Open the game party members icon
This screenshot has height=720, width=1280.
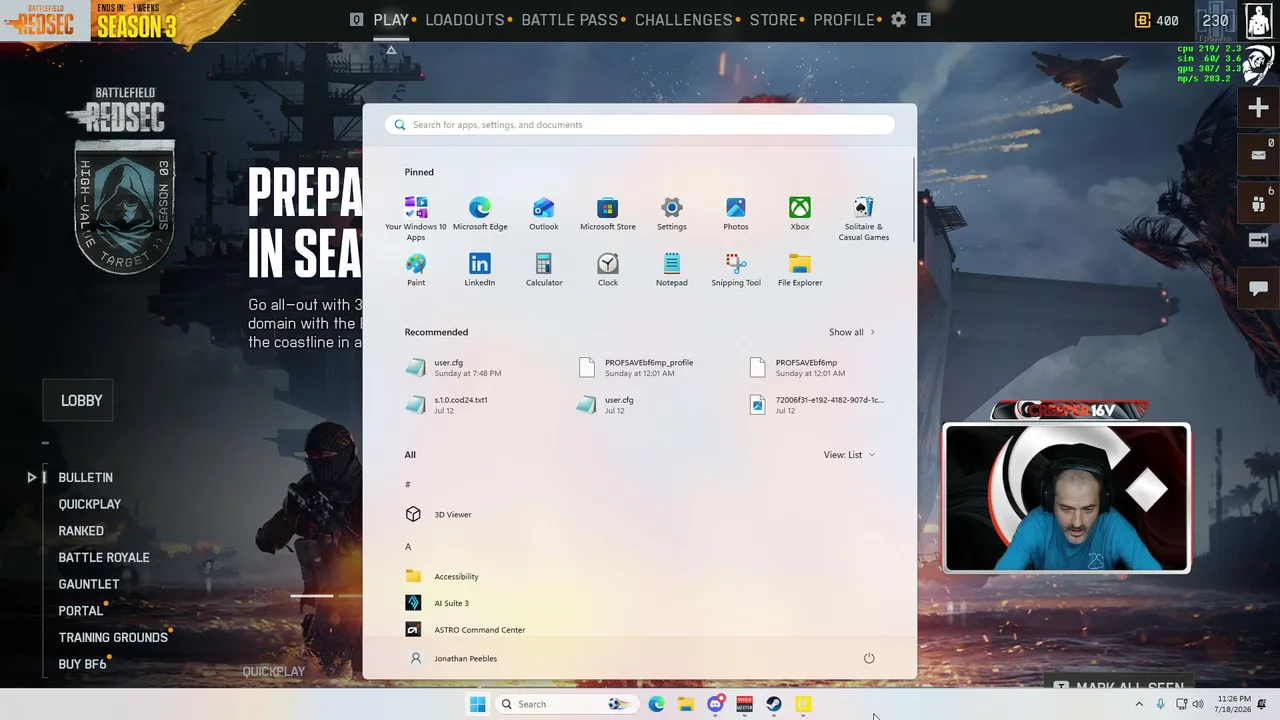[x=1258, y=202]
